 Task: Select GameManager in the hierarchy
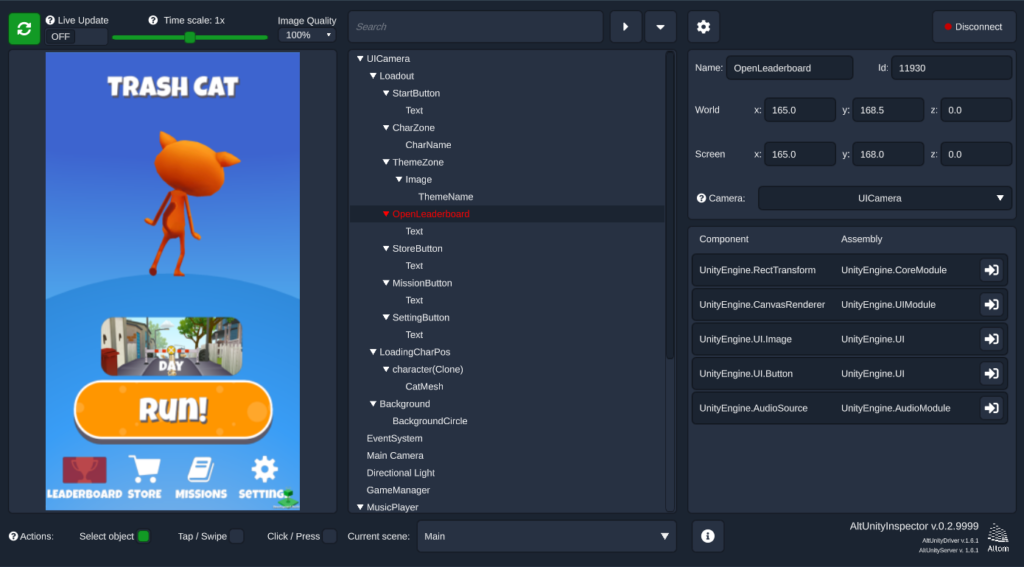(x=398, y=490)
